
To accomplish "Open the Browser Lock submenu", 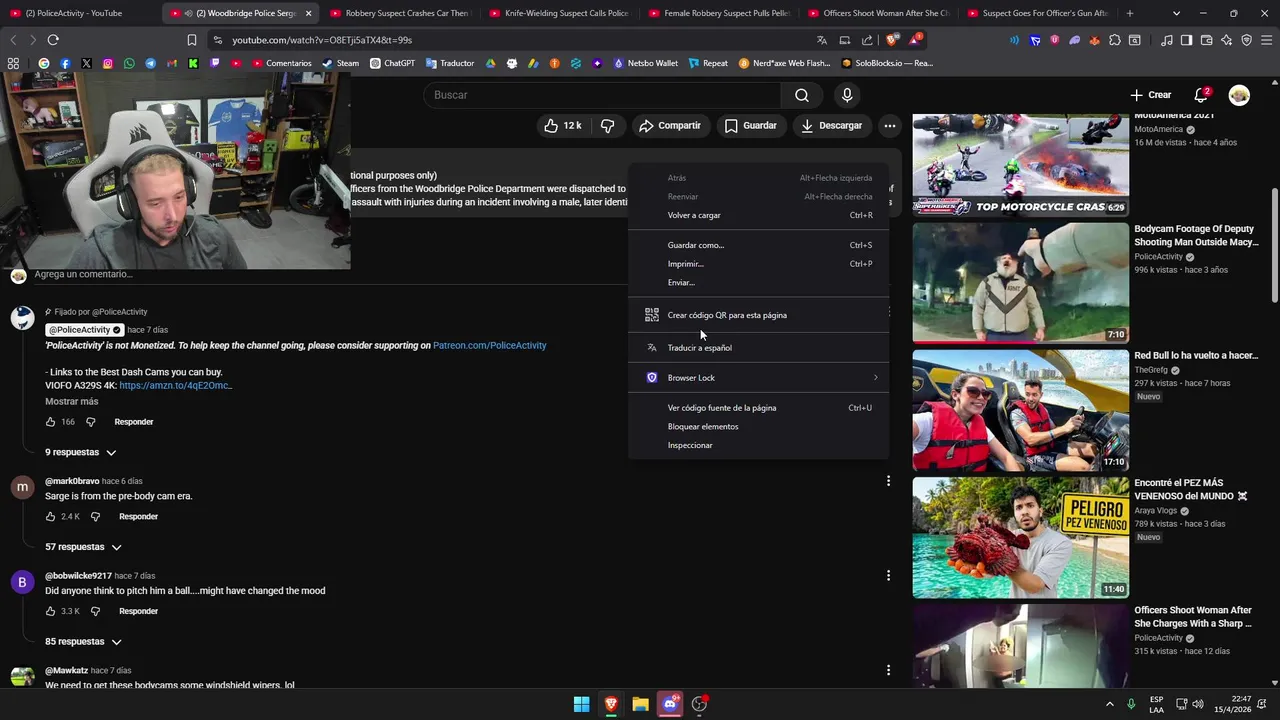I will tap(759, 378).
